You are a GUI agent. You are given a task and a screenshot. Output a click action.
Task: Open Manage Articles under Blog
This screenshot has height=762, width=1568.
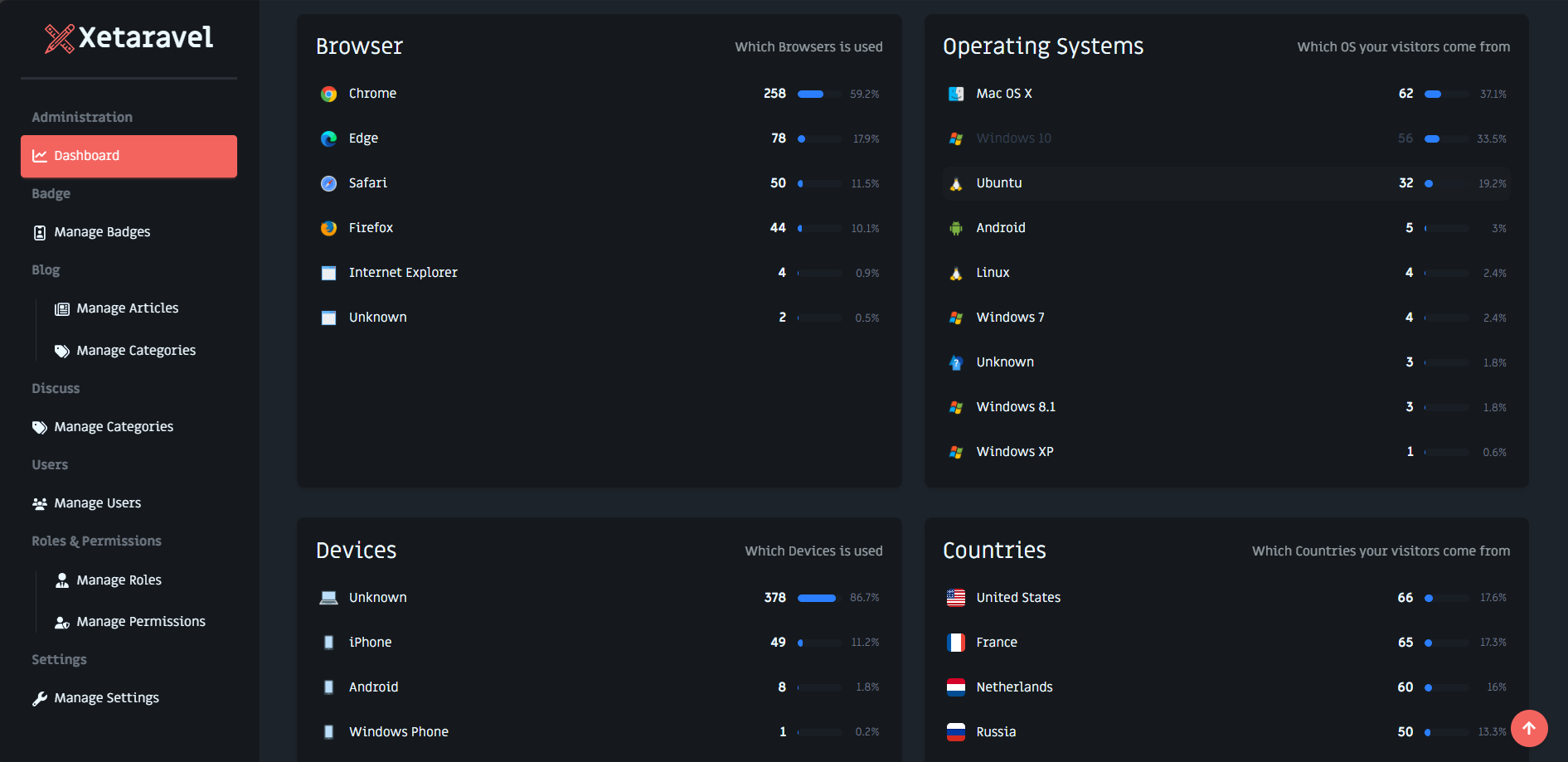pyautogui.click(x=127, y=308)
